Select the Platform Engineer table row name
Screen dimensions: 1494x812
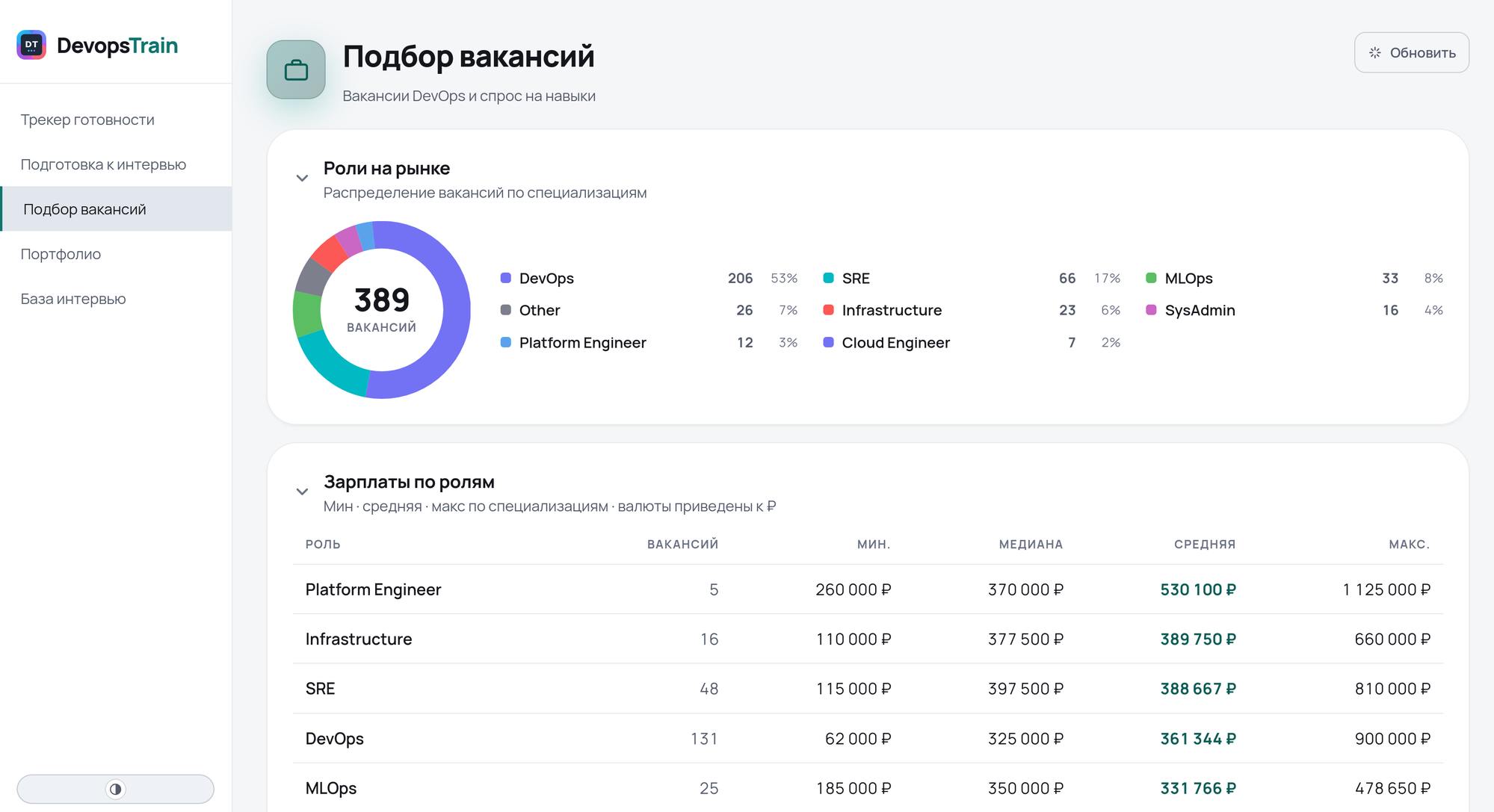pyautogui.click(x=373, y=589)
